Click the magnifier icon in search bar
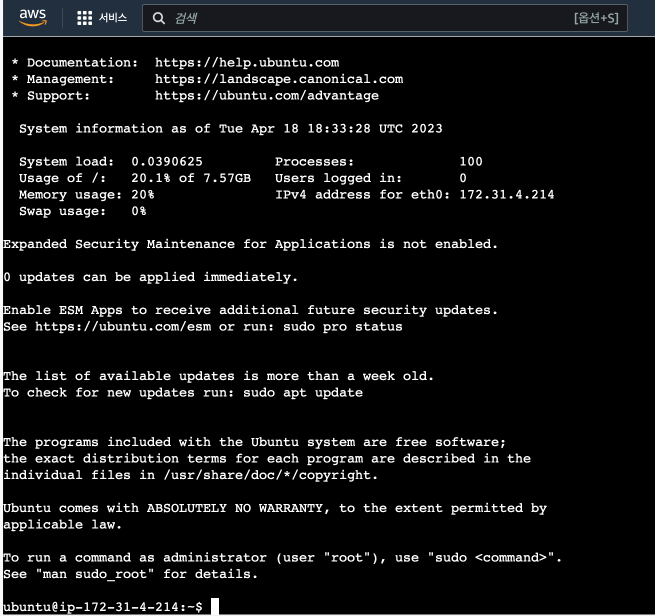Image resolution: width=655 pixels, height=616 pixels. [x=158, y=18]
